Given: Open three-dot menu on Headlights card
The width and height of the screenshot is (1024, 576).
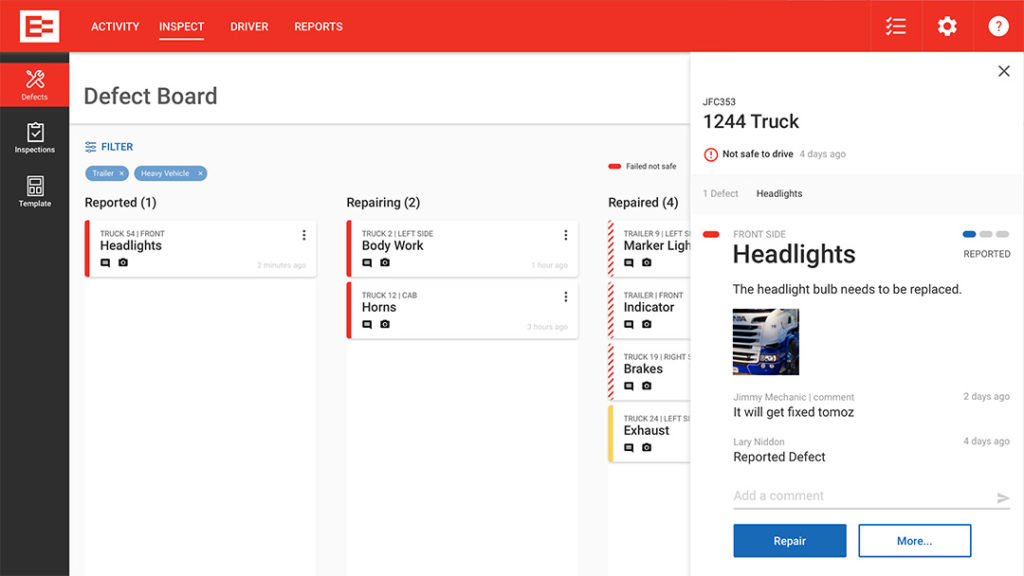Looking at the screenshot, I should point(304,235).
